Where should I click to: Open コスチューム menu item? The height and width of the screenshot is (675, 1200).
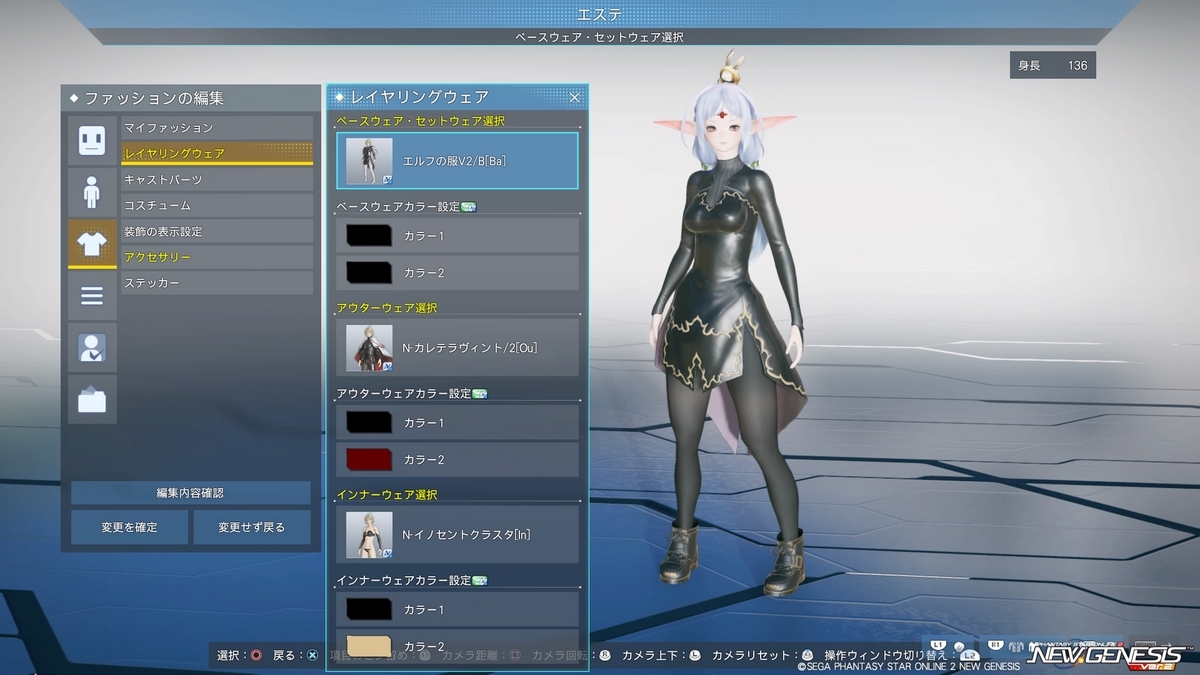217,205
